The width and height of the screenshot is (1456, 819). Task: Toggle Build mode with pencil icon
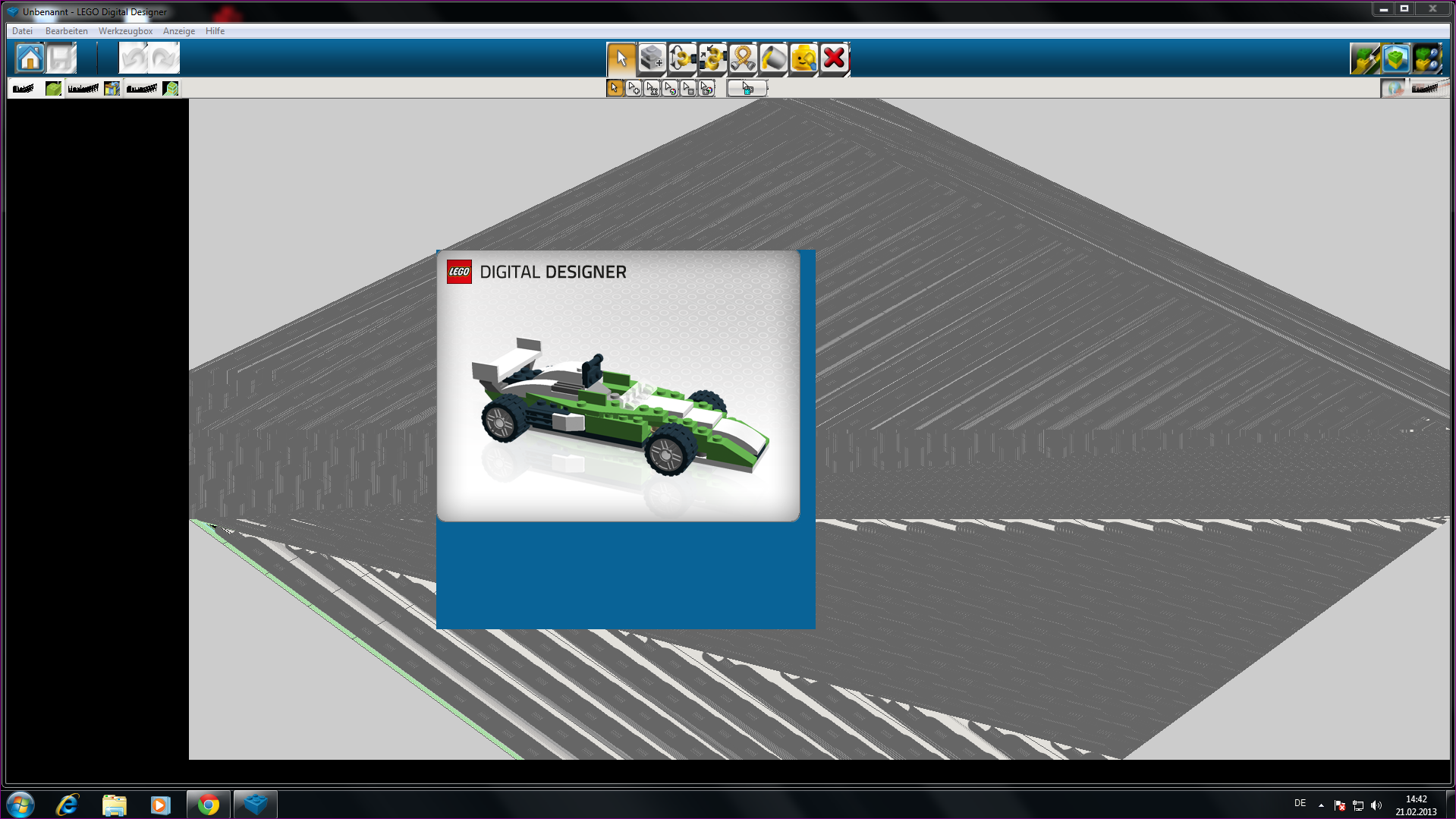pos(1364,58)
